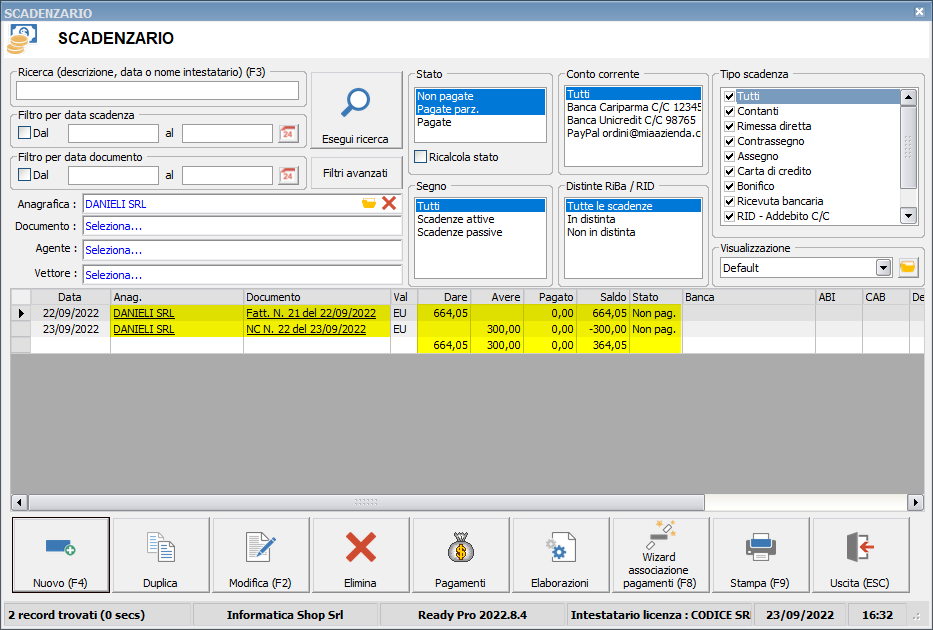Click Stampa (F9) printer button
Image resolution: width=933 pixels, height=630 pixels.
point(760,554)
